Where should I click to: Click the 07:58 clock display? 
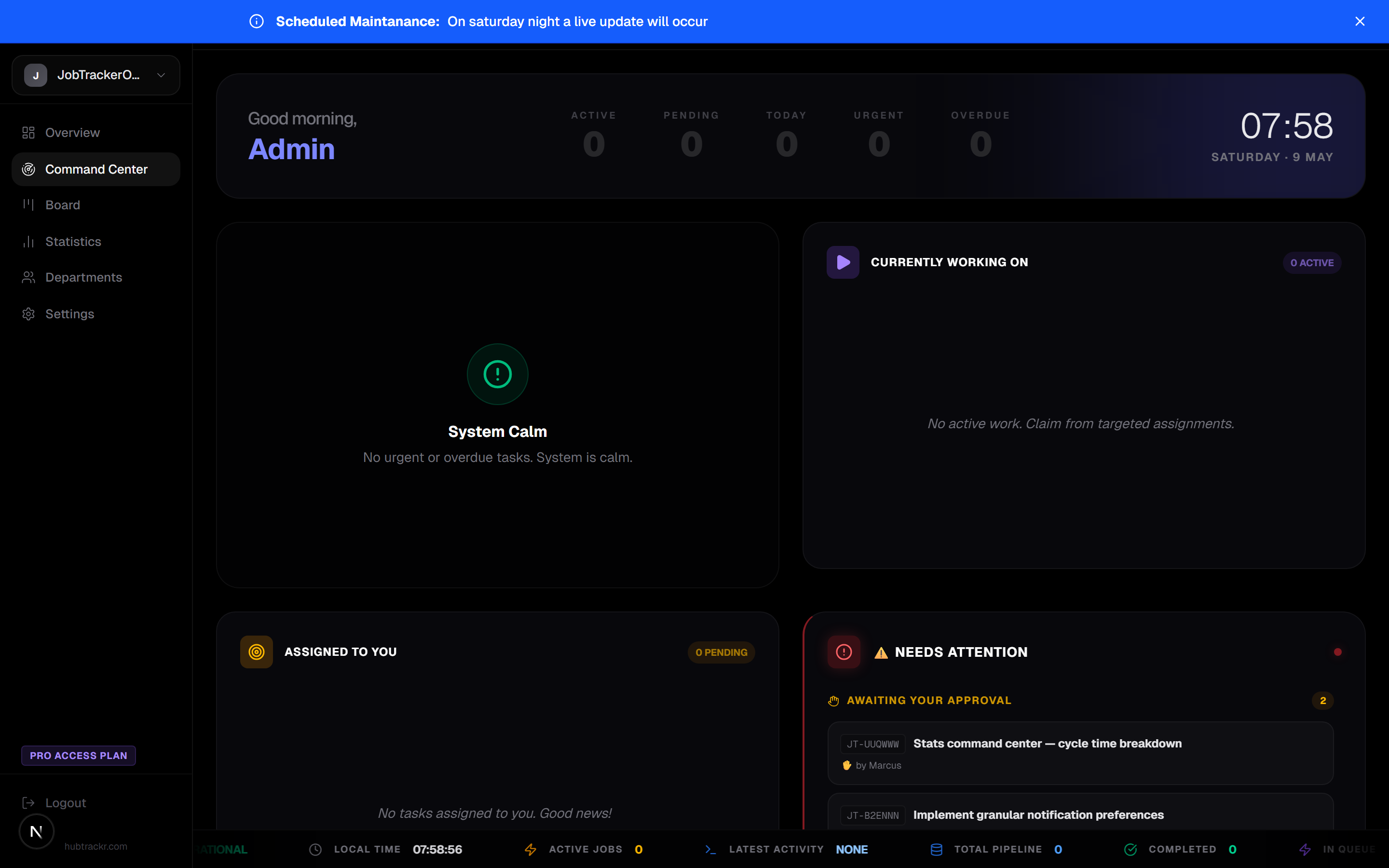point(1286,126)
